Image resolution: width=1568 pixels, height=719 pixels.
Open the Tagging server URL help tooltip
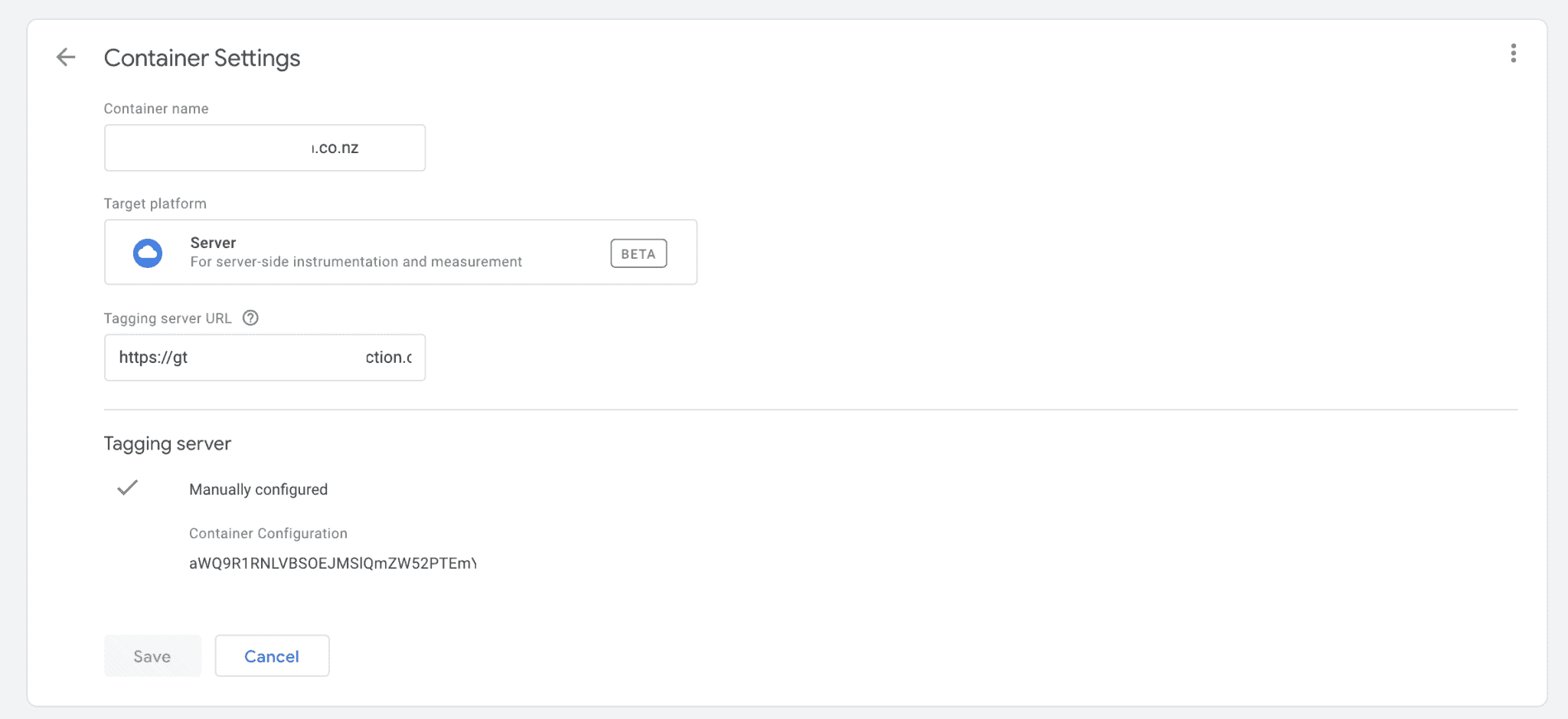[250, 318]
